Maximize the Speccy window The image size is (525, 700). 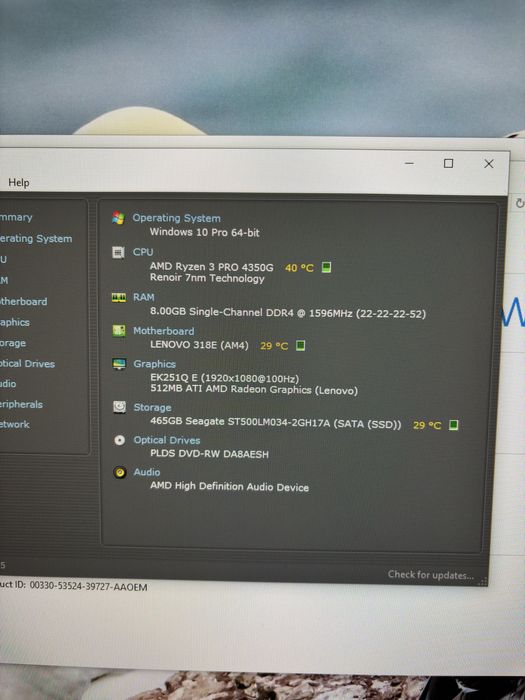tap(448, 163)
